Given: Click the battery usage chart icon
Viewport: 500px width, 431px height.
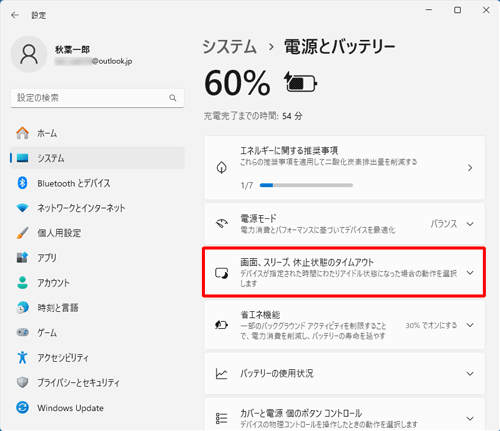Looking at the screenshot, I should 221,374.
